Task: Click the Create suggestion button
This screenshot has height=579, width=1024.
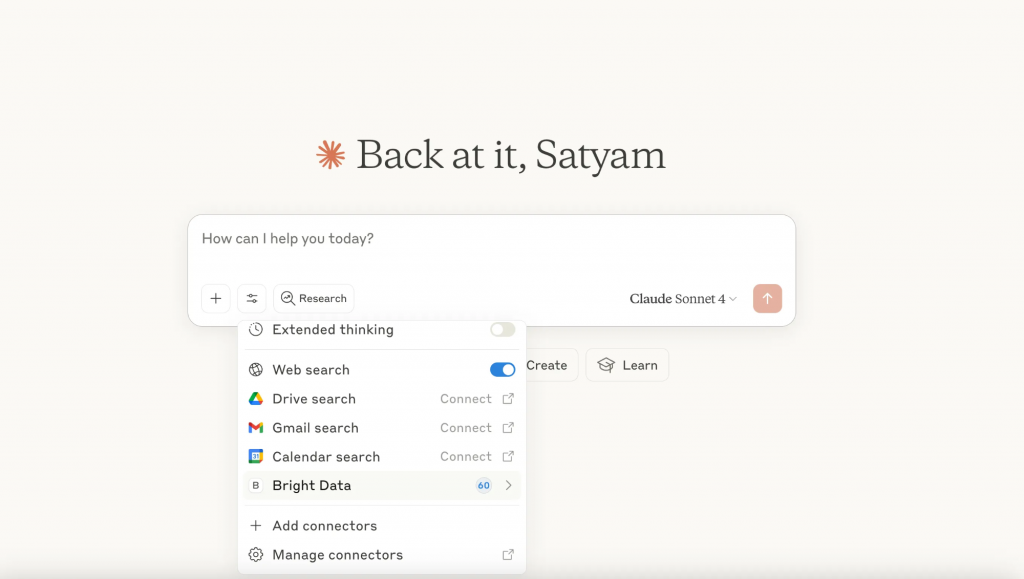Action: point(551,366)
